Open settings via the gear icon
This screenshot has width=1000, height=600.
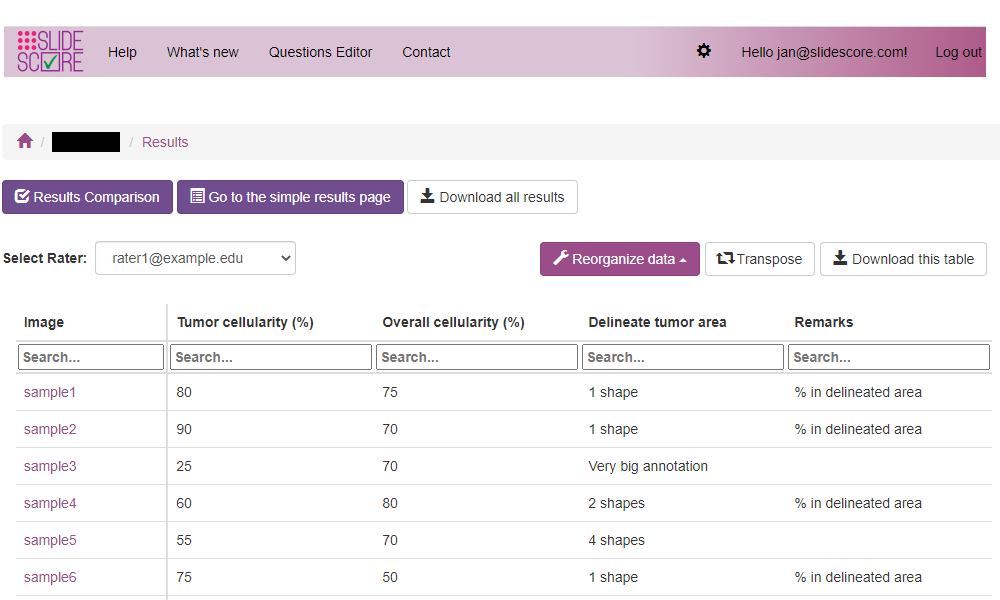pyautogui.click(x=704, y=51)
